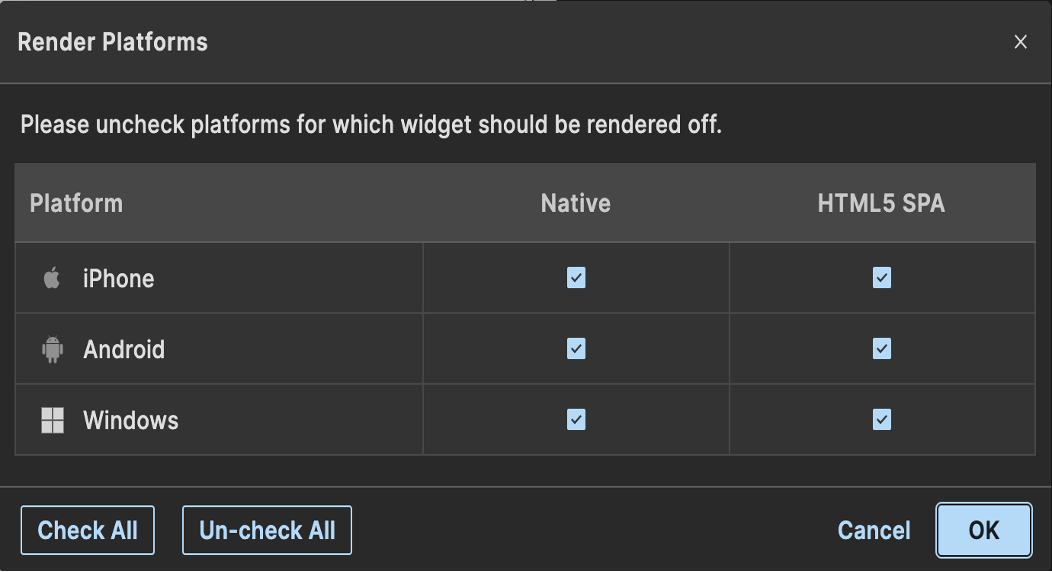The image size is (1052, 572).
Task: Select the iPhone row label
Action: (x=118, y=278)
